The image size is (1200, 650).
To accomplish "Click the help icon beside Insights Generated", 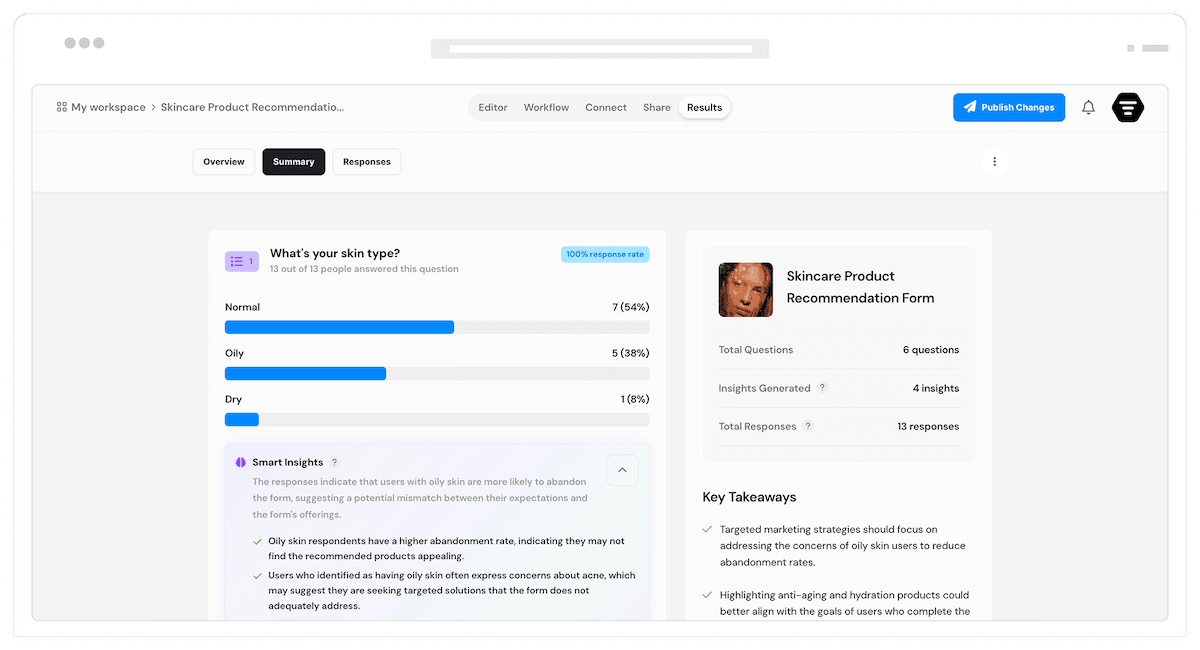I will pyautogui.click(x=822, y=388).
